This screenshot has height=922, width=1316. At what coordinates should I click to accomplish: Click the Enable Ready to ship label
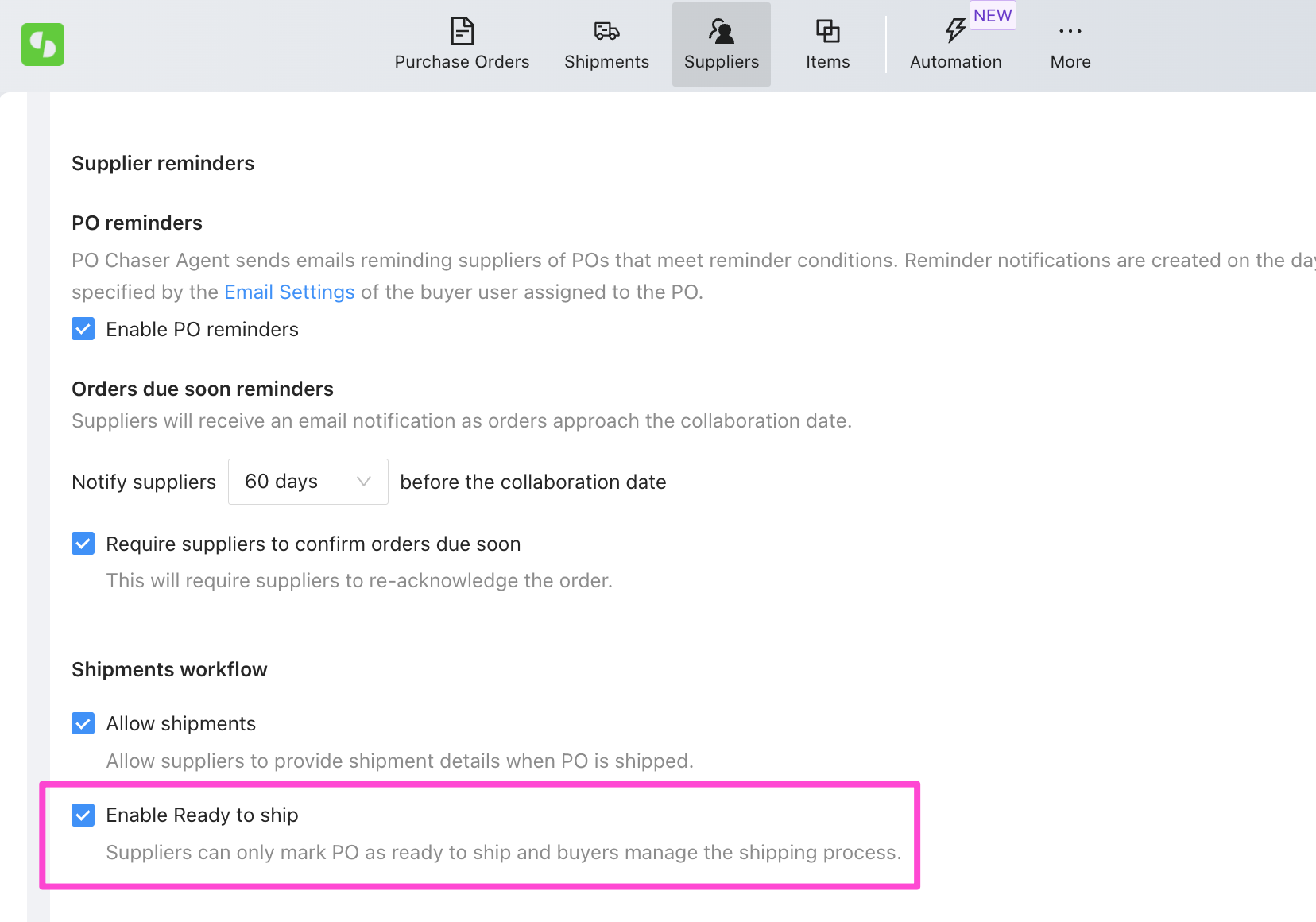202,815
